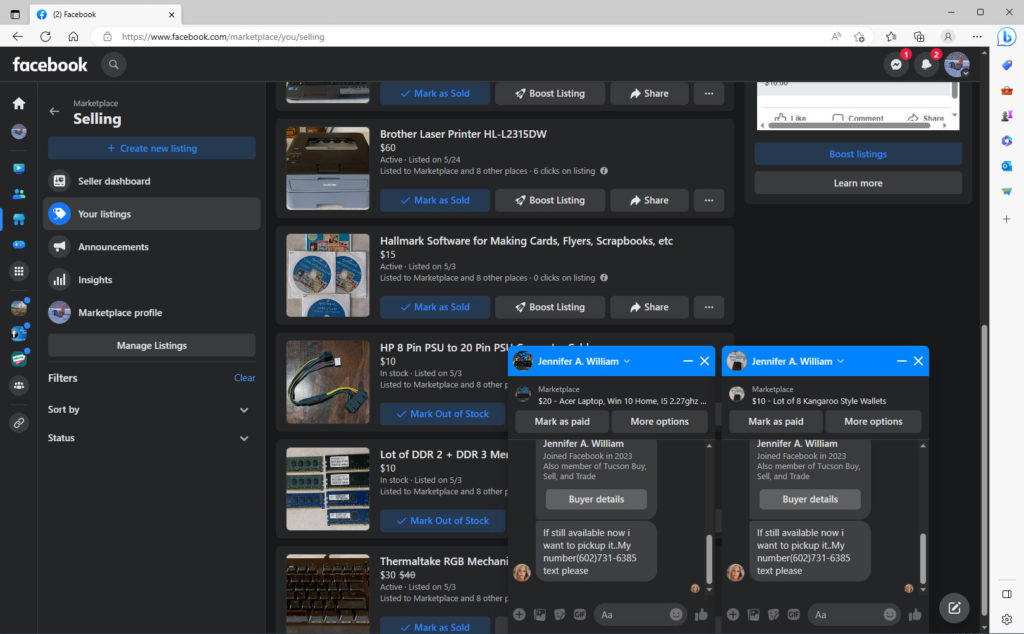Go to Facebook Home icon in sidebar

pos(19,103)
